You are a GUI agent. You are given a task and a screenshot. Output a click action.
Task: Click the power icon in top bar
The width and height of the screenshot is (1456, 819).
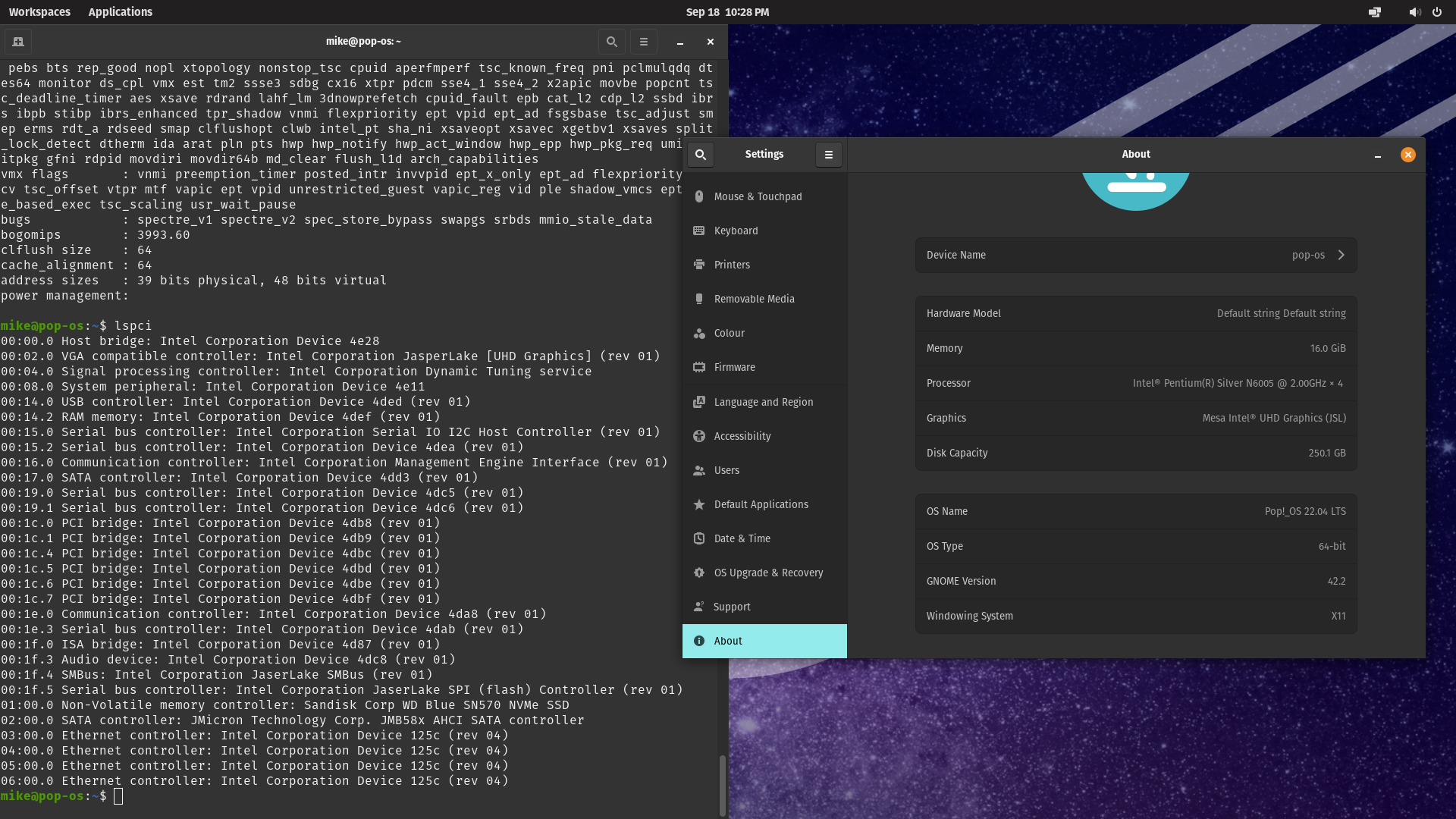click(1437, 12)
